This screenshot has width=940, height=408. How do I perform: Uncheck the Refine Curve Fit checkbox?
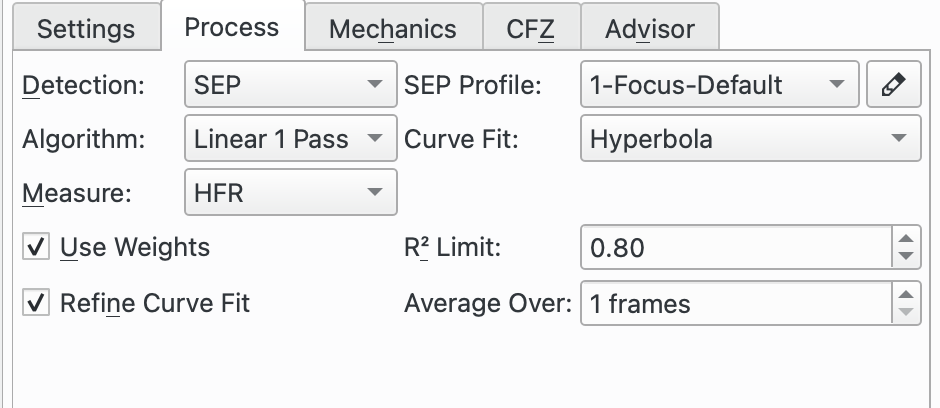[x=36, y=303]
